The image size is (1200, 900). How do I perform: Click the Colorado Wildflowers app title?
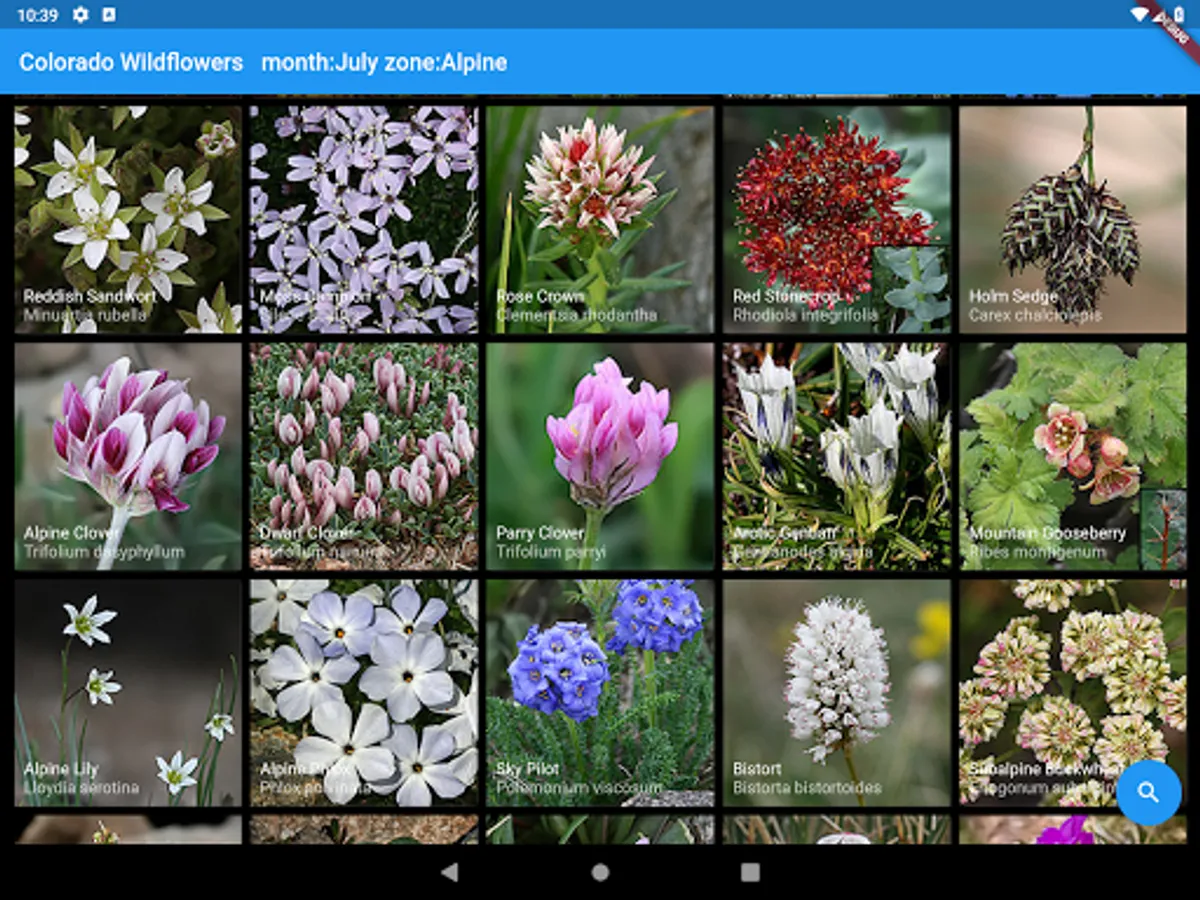coord(131,62)
